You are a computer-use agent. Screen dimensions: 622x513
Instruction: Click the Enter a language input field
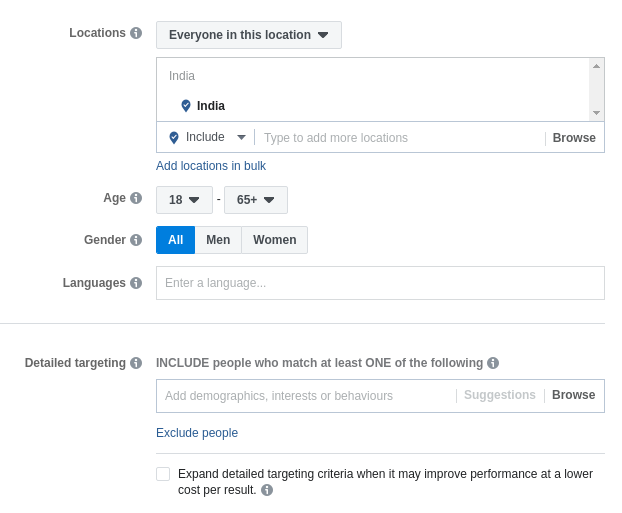click(x=380, y=283)
